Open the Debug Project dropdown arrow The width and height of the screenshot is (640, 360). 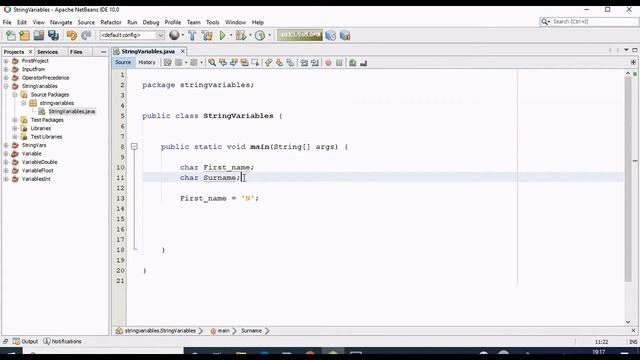(250, 36)
